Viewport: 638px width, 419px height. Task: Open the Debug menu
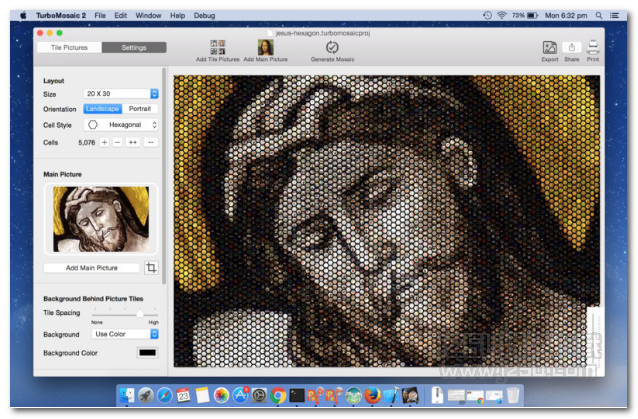[204, 15]
